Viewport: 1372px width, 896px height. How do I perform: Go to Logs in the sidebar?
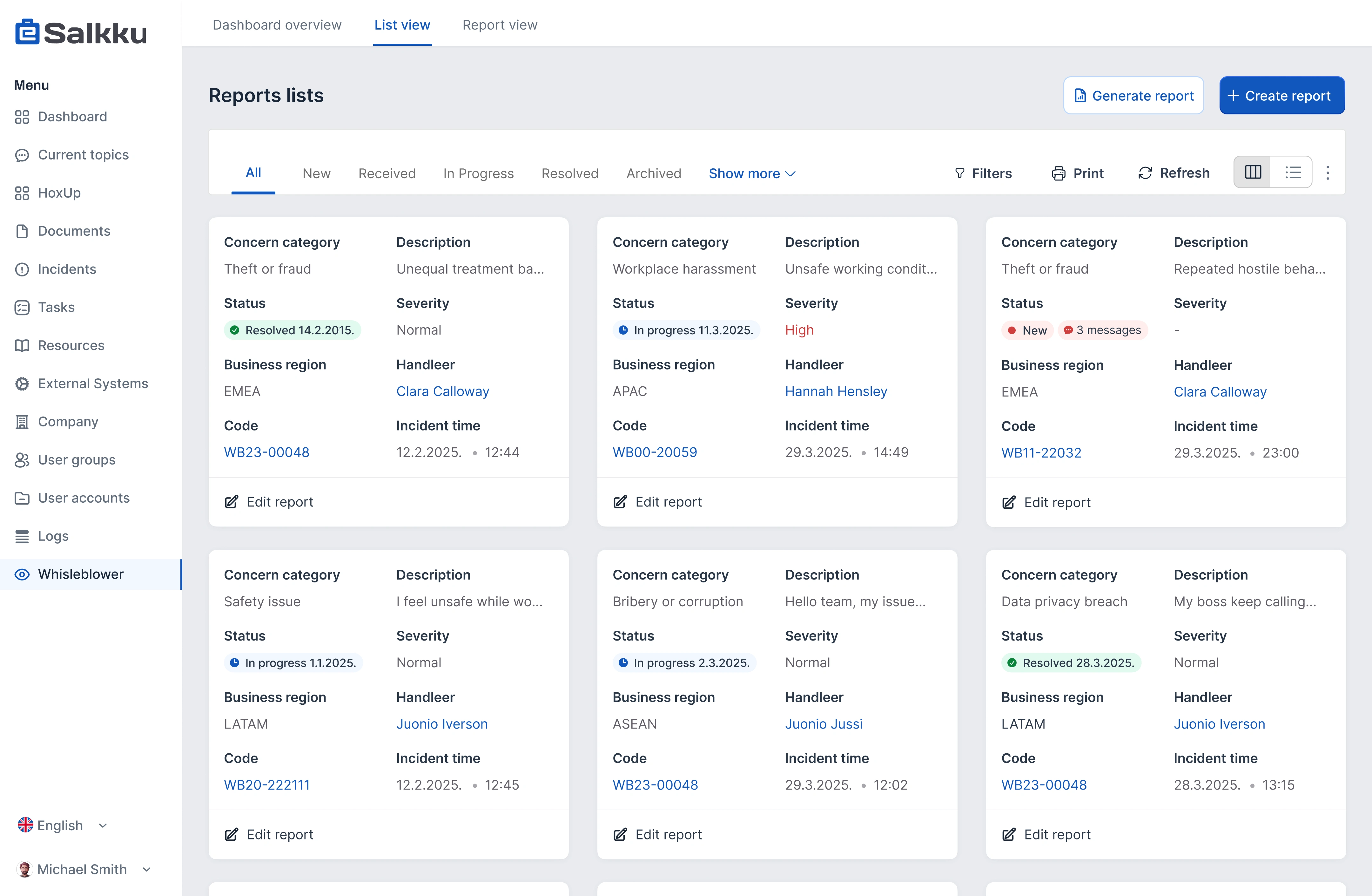click(x=52, y=536)
